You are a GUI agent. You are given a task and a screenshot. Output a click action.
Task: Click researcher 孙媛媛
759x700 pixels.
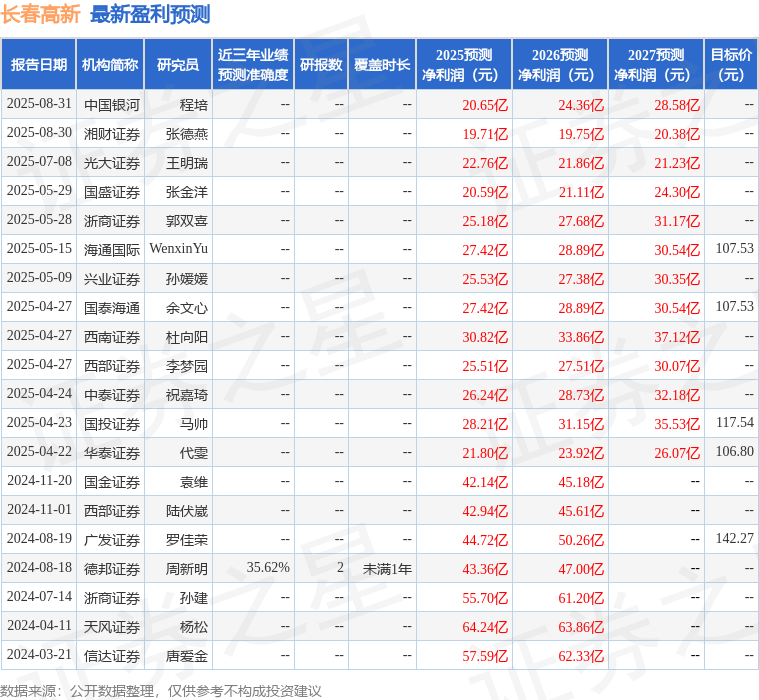[187, 279]
